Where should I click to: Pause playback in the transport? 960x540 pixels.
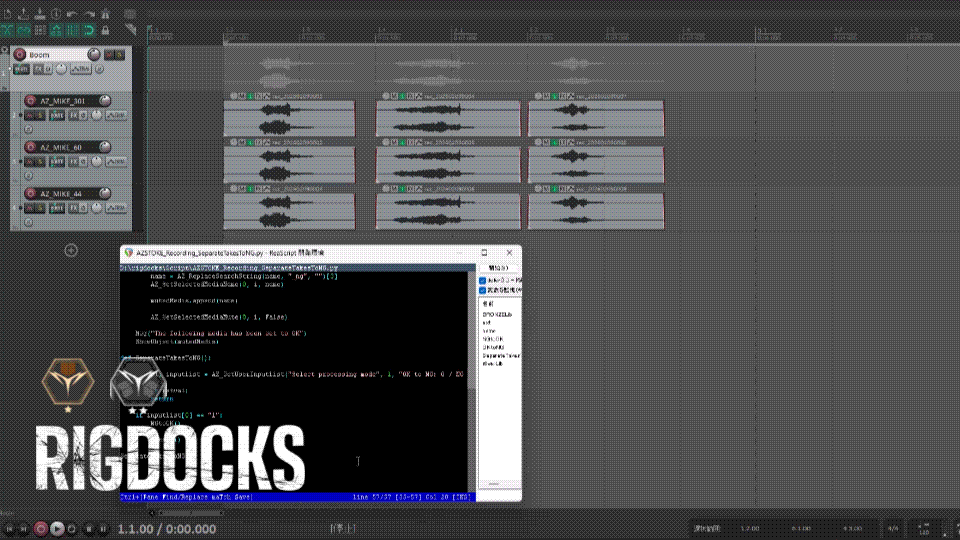point(103,528)
